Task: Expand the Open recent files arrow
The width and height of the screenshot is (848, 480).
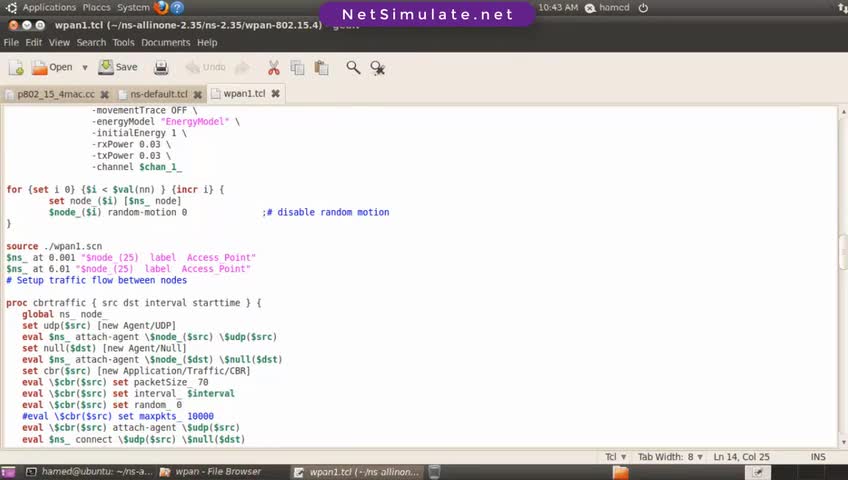Action: pos(85,68)
